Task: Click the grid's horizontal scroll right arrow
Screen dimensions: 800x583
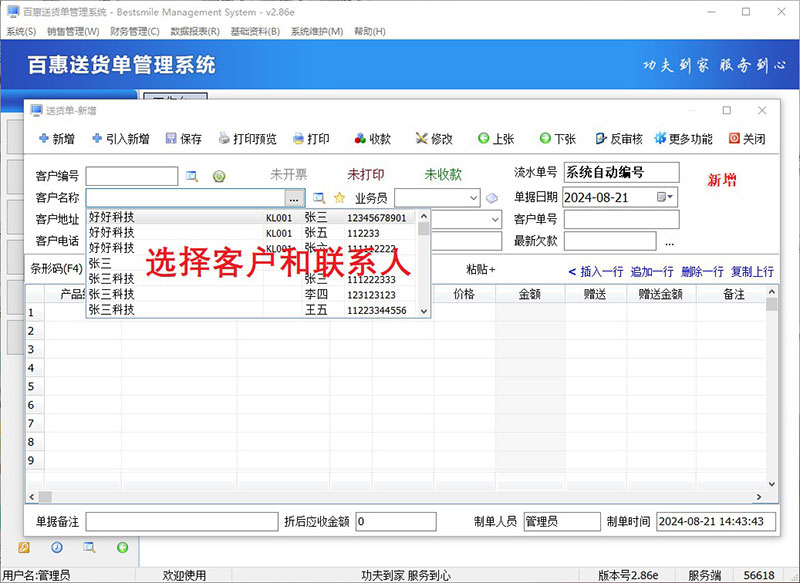Action: tap(759, 496)
